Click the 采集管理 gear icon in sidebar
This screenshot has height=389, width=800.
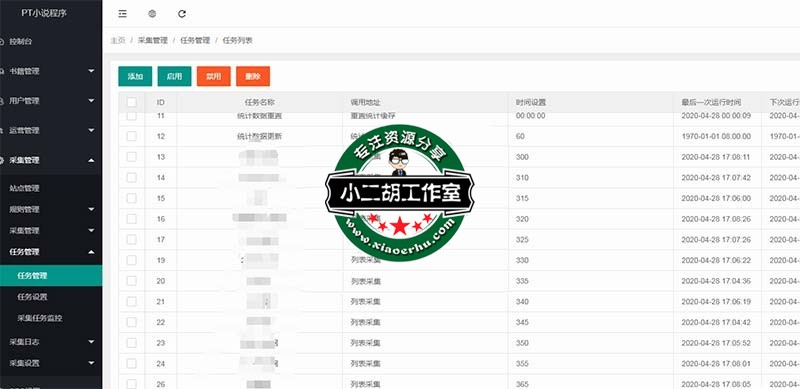coord(3,160)
